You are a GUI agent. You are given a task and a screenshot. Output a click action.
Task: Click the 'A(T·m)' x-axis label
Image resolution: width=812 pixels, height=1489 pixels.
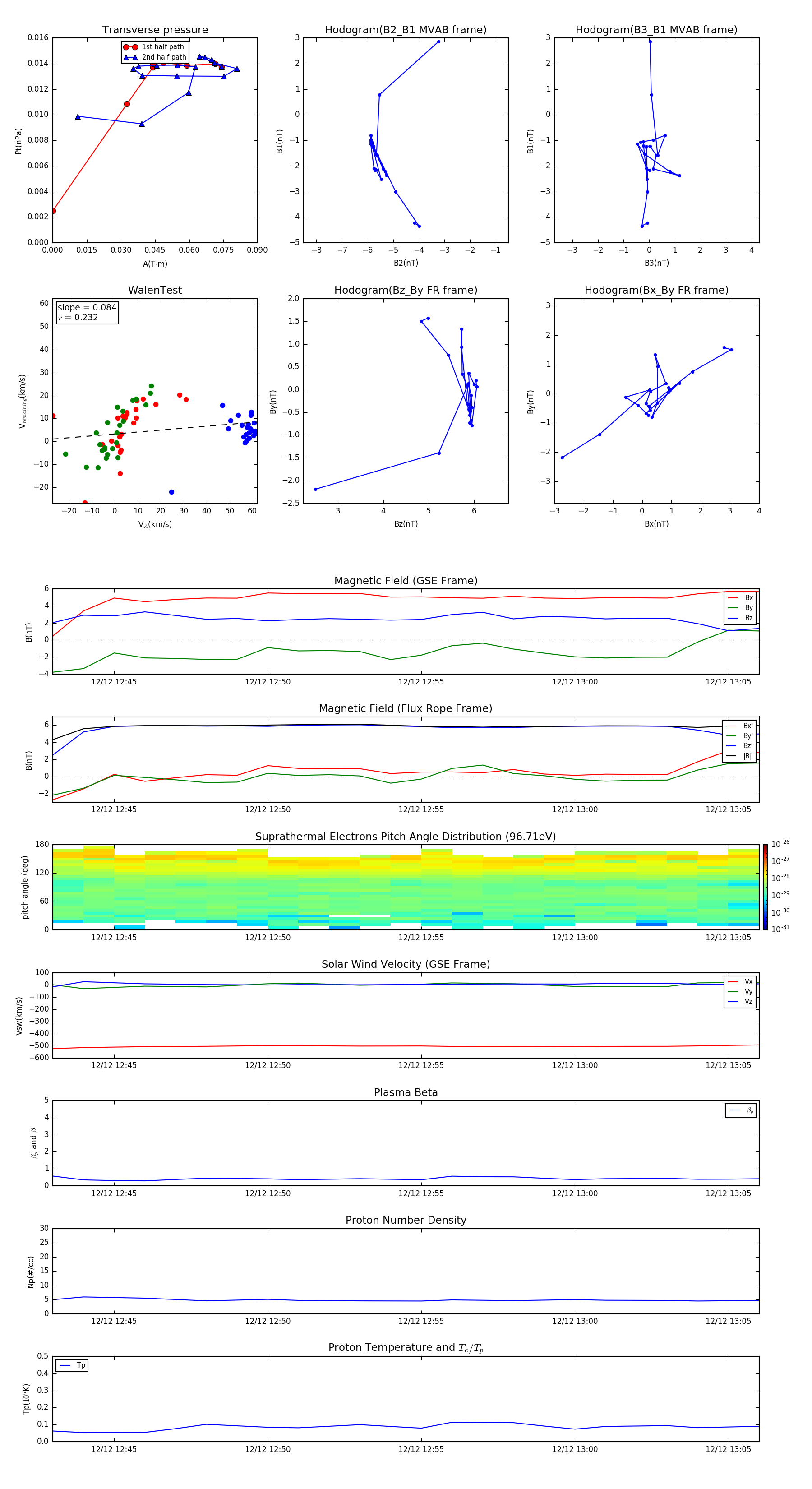pos(155,264)
